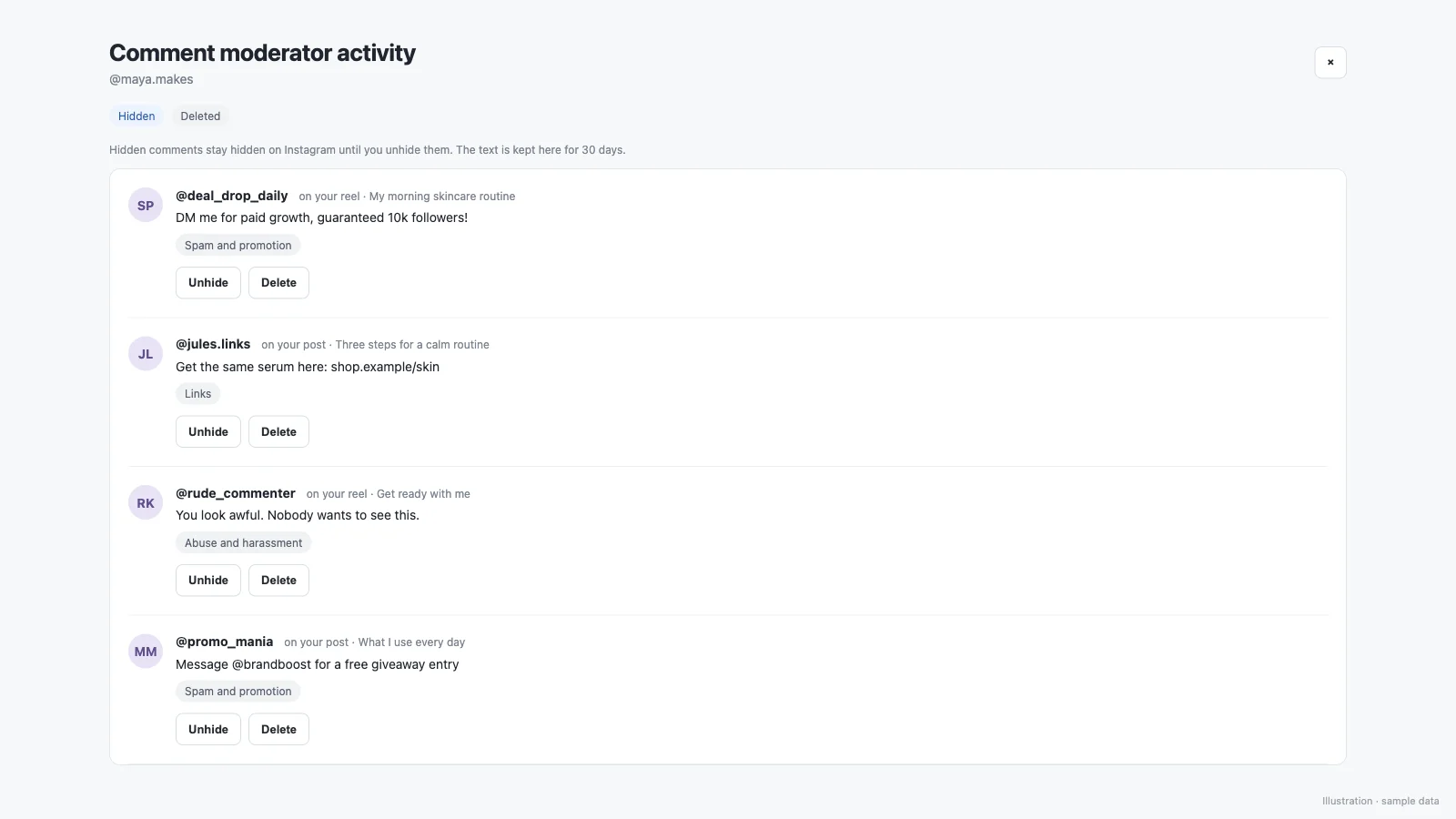Open the Deleted tab
This screenshot has height=819, width=1456.
pos(200,116)
